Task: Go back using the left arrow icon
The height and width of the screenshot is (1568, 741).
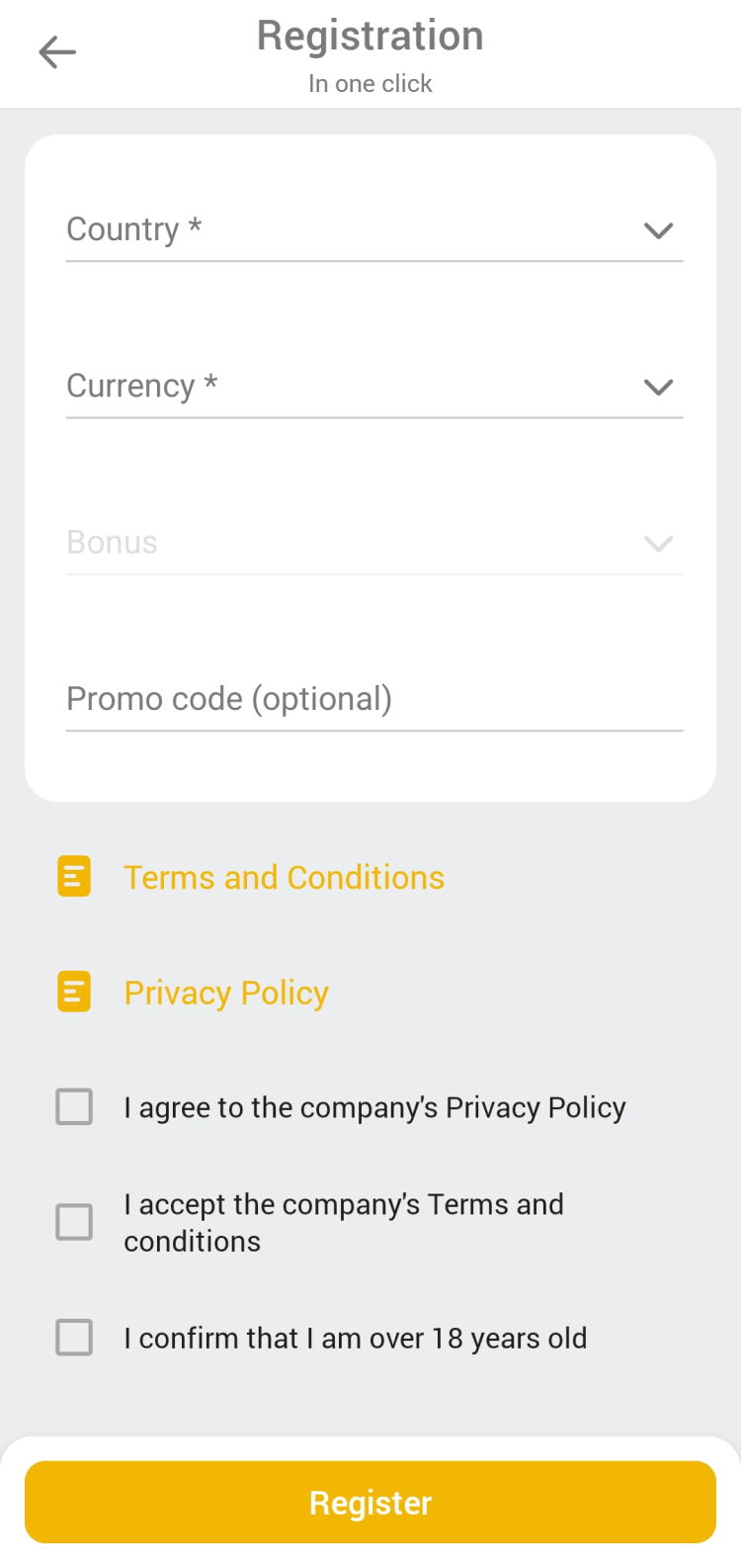Action: [x=57, y=52]
